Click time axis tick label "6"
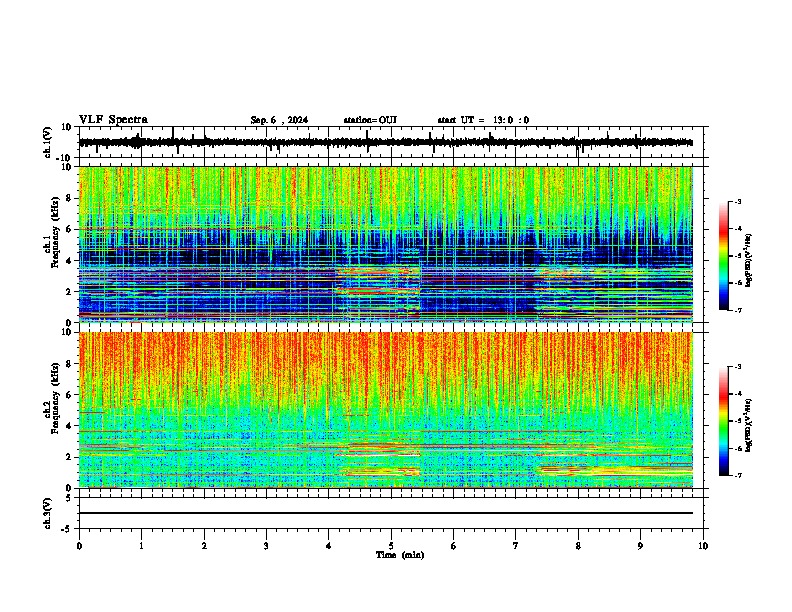 point(454,546)
